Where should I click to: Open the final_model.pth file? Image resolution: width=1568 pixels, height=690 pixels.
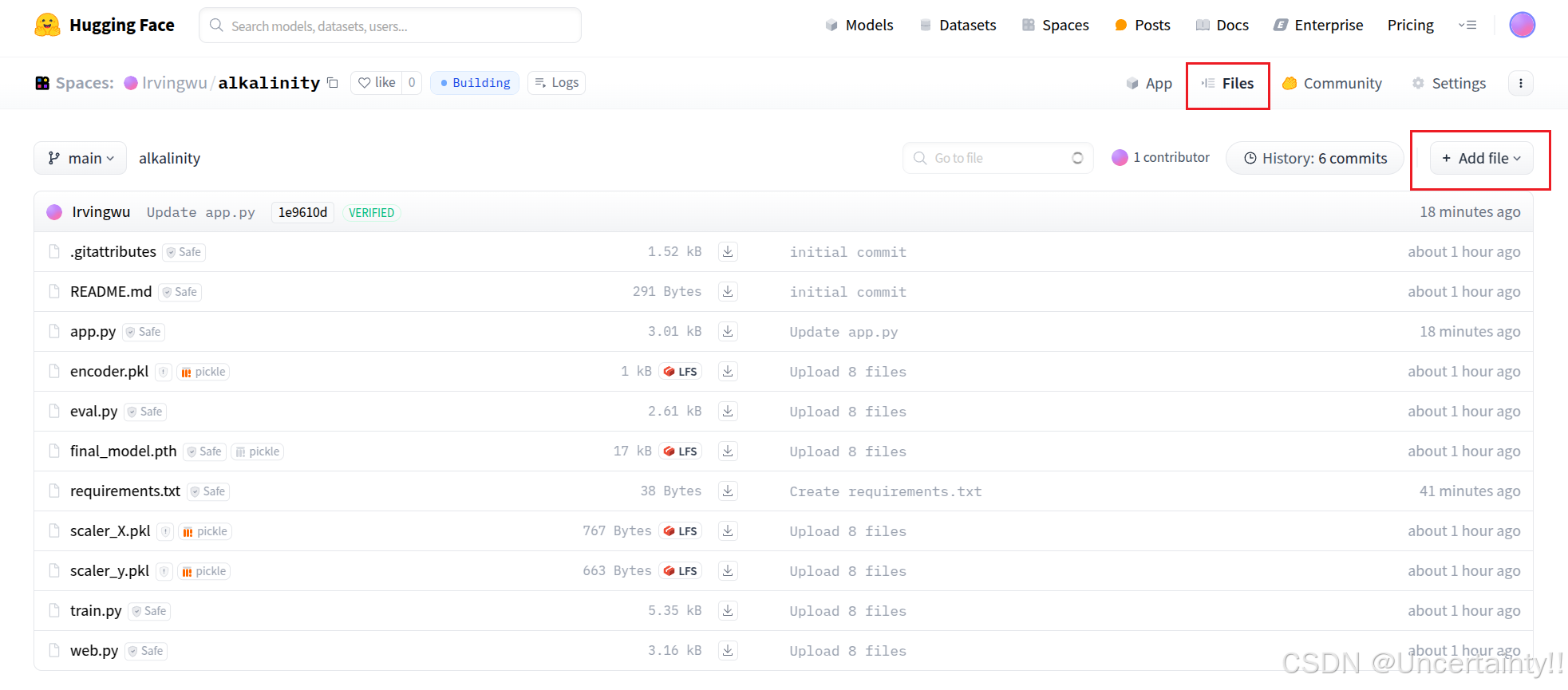coord(124,451)
